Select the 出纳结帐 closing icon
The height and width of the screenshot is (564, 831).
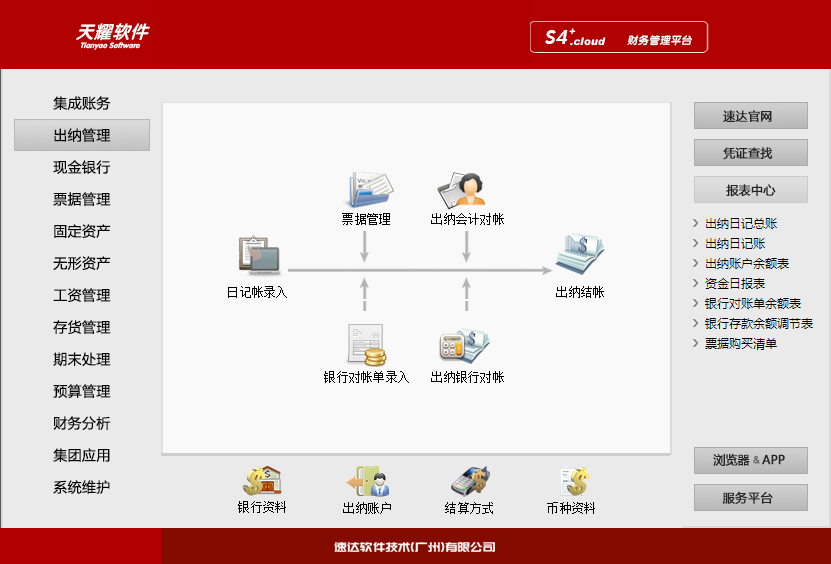click(x=580, y=256)
